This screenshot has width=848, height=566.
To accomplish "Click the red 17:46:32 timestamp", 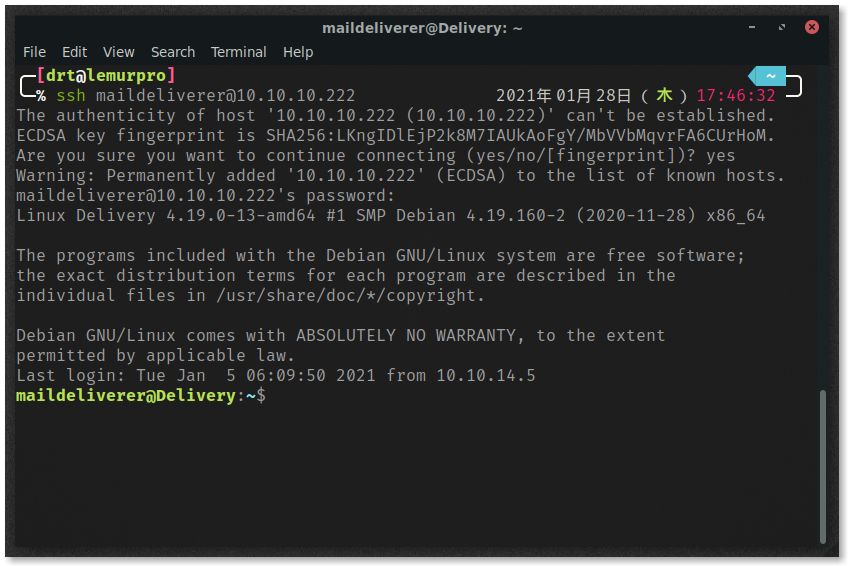I will (736, 96).
